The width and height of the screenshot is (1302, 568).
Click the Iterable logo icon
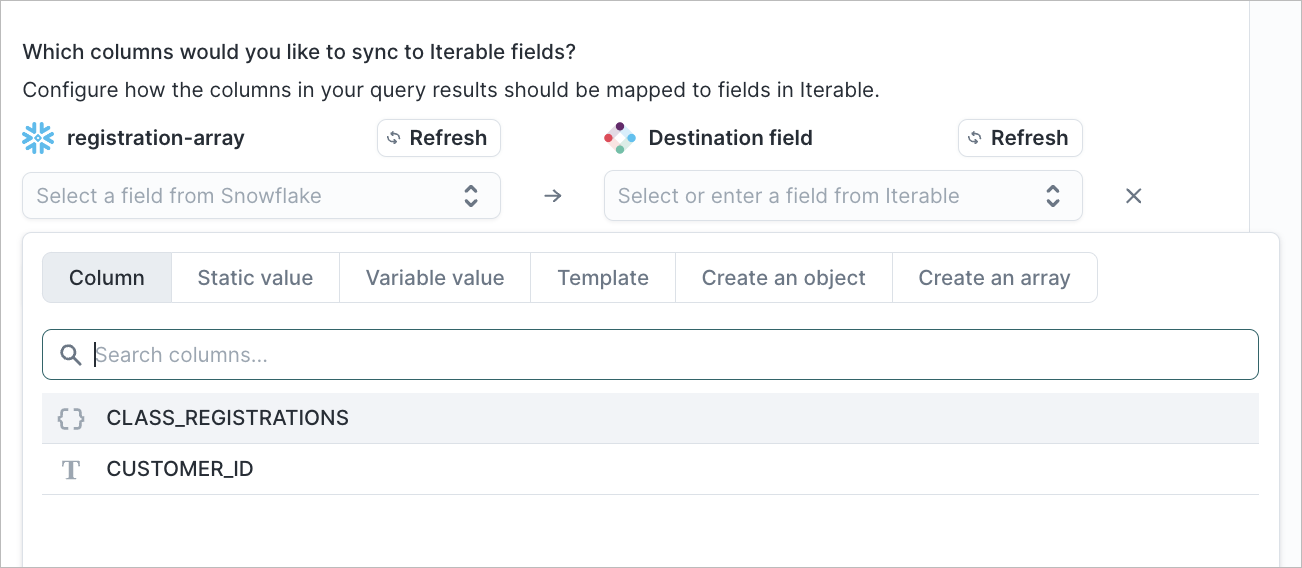point(620,138)
